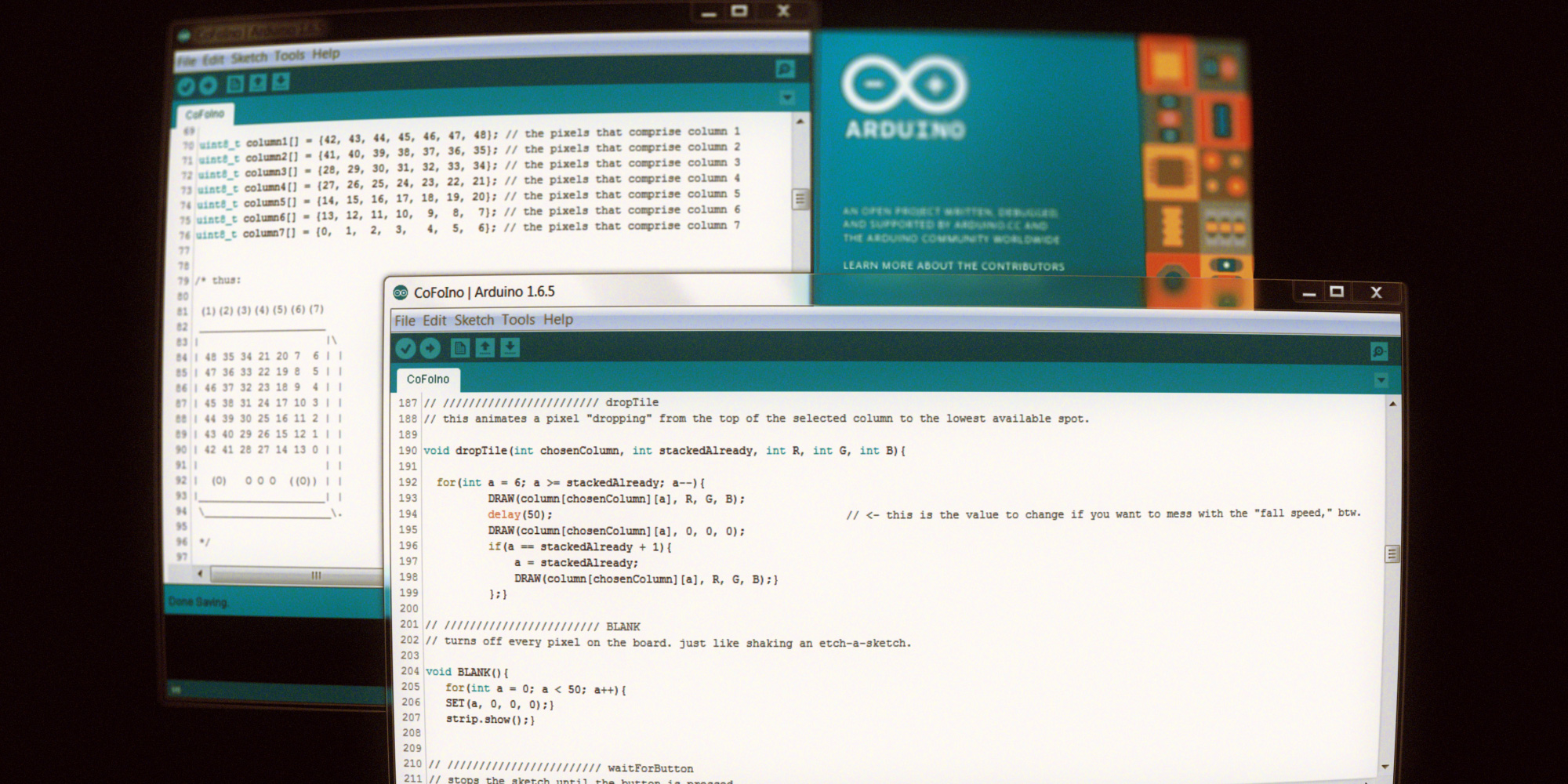Minimize the front CoFoIno window
This screenshot has height=784, width=1568.
pyautogui.click(x=1308, y=293)
